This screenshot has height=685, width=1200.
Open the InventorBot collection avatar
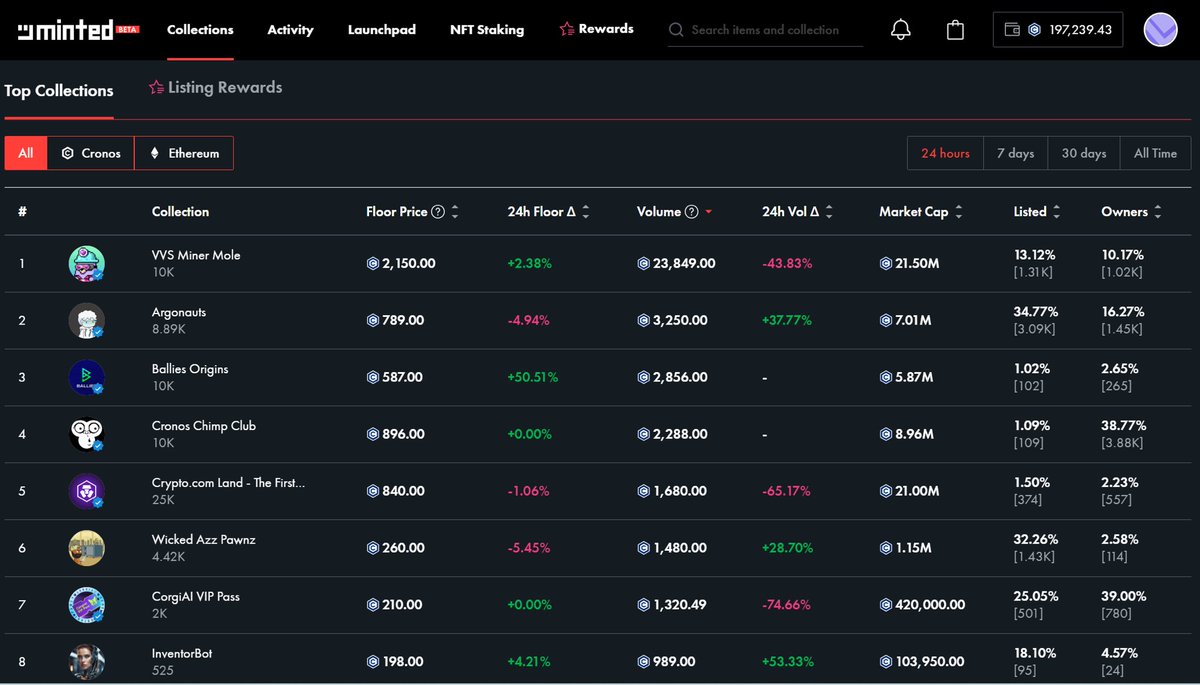pos(87,662)
